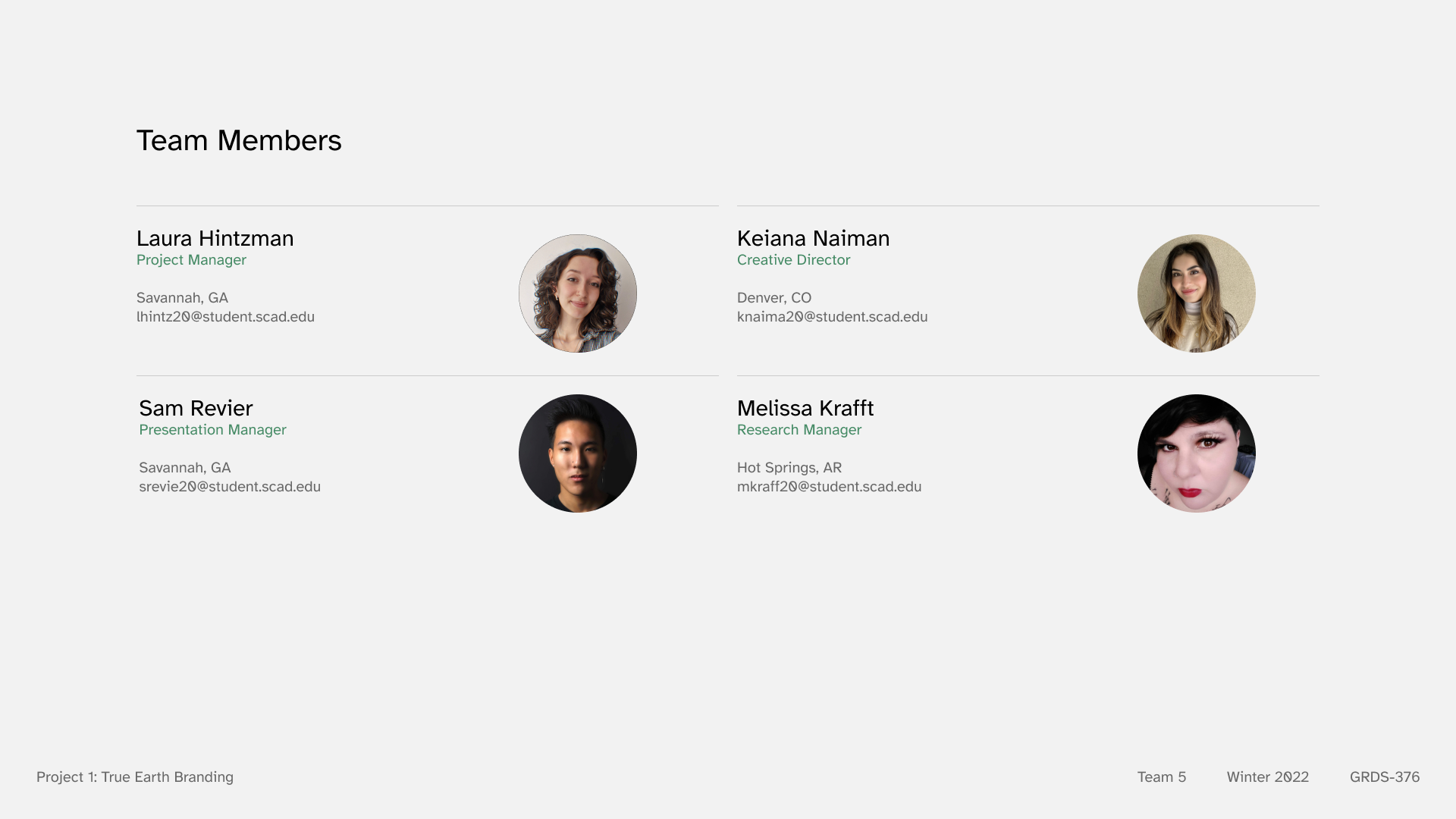Screen dimensions: 1456x819
Task: Click the knaima20@student.scad.edu email
Action: 832,317
